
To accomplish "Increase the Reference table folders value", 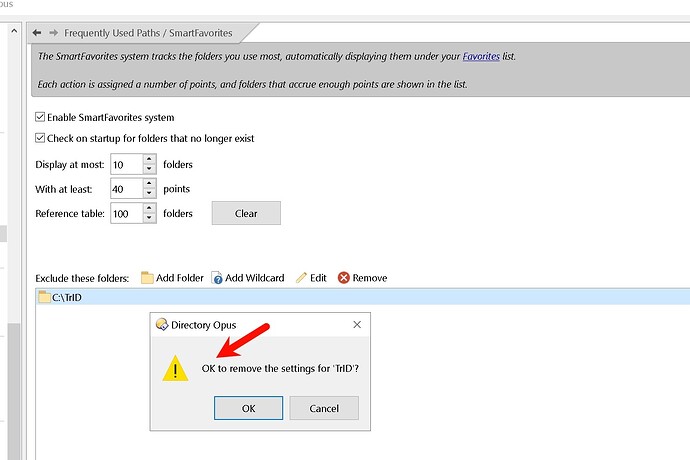I will pyautogui.click(x=149, y=208).
